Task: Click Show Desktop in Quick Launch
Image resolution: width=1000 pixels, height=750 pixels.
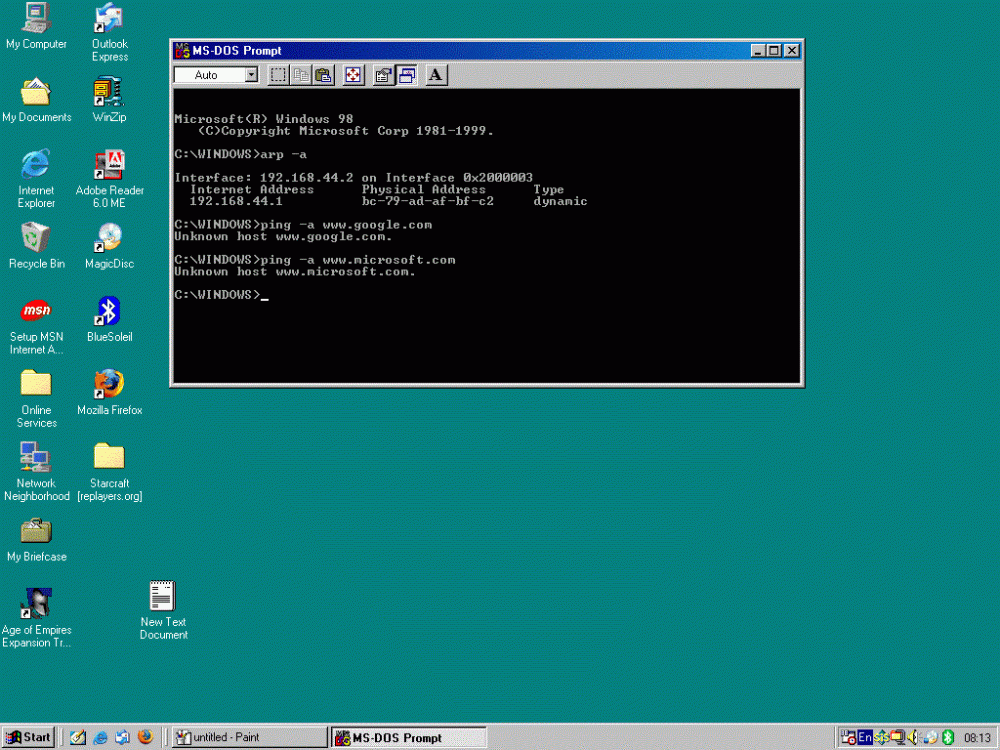Action: [78, 737]
